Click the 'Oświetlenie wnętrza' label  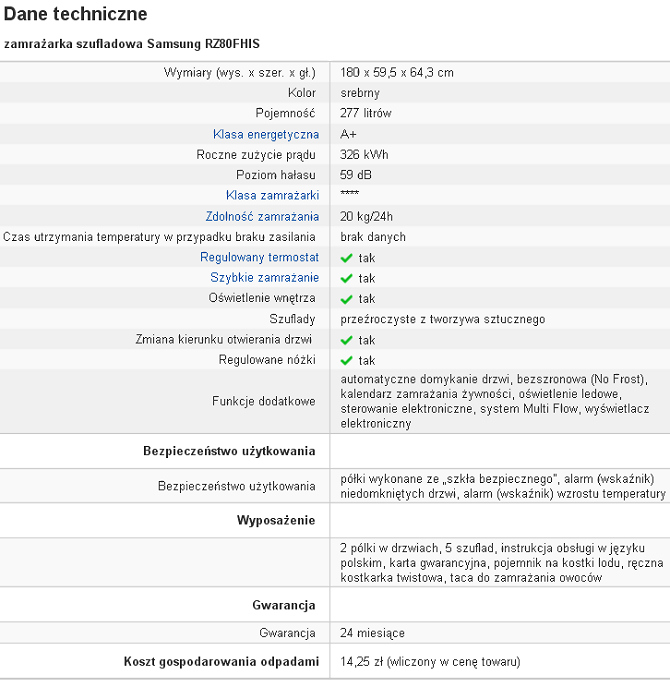pos(262,298)
